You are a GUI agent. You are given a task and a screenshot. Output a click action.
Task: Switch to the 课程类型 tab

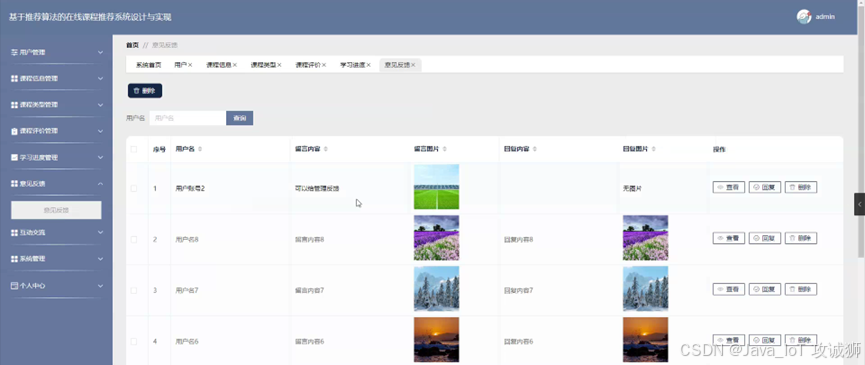coord(263,65)
